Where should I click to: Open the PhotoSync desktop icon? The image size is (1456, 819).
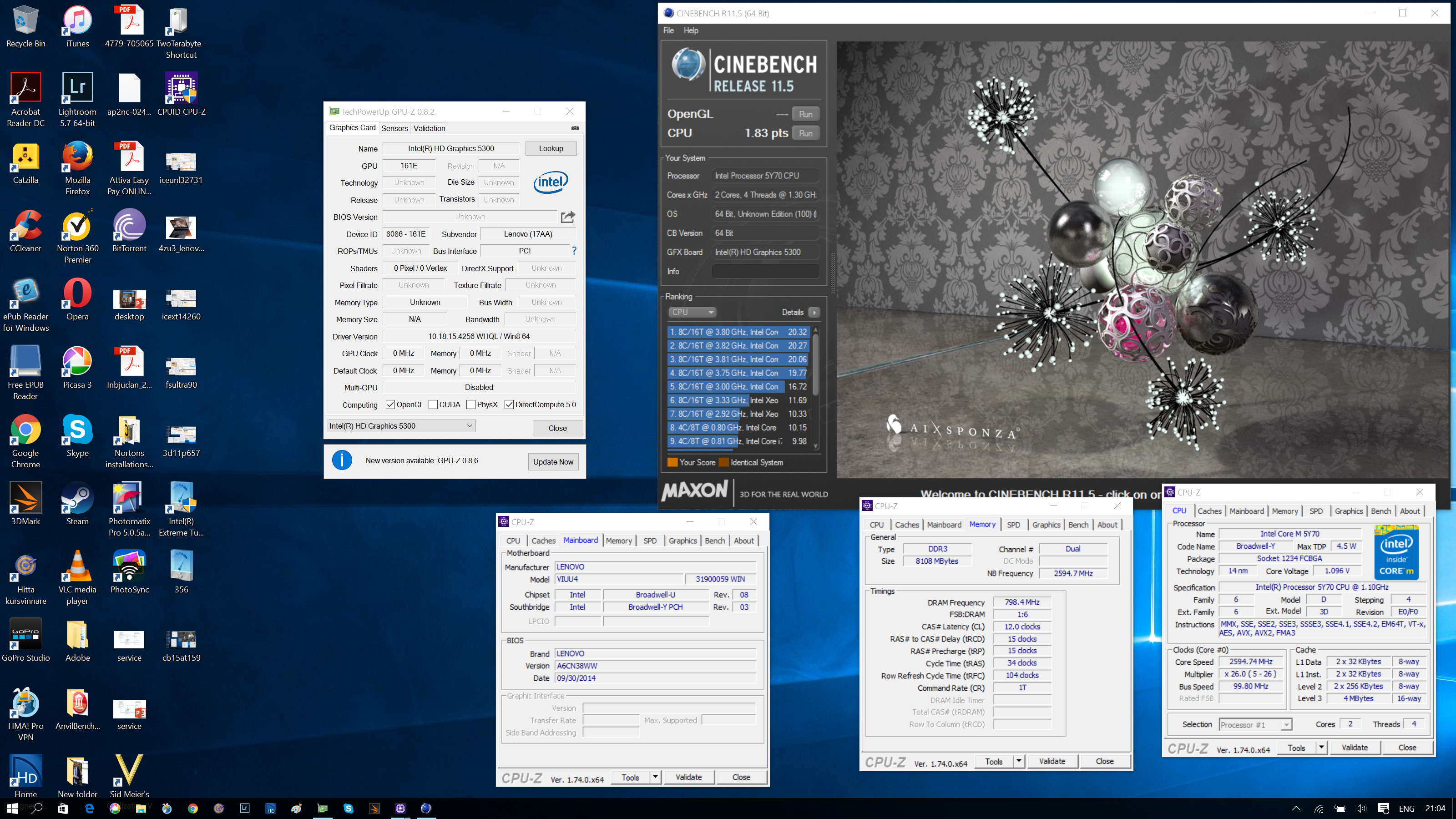(x=129, y=572)
